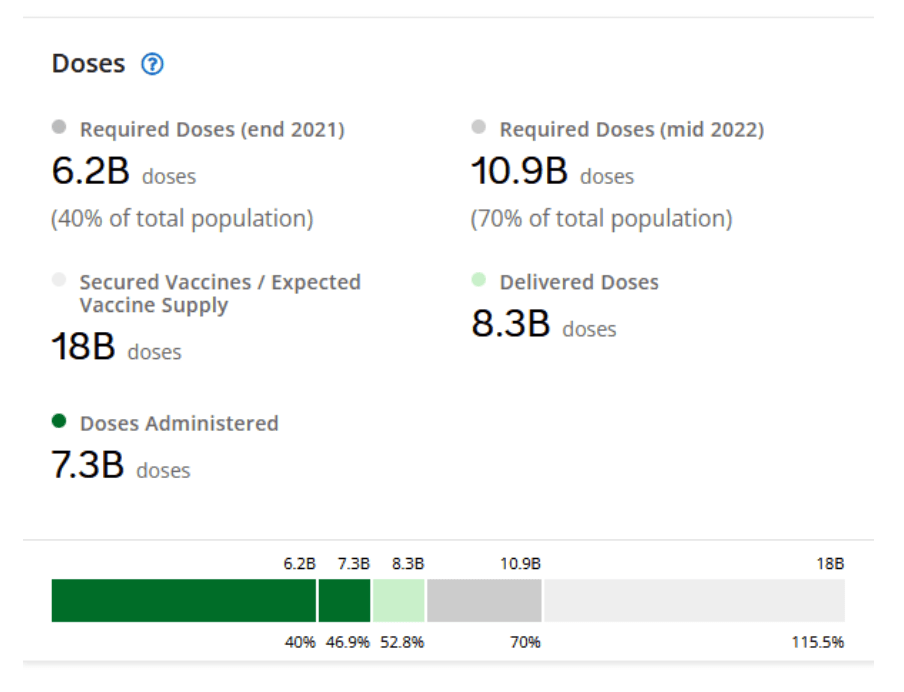Click the large 10.9B doses value
Screen dimensions: 904x692
coord(519,173)
